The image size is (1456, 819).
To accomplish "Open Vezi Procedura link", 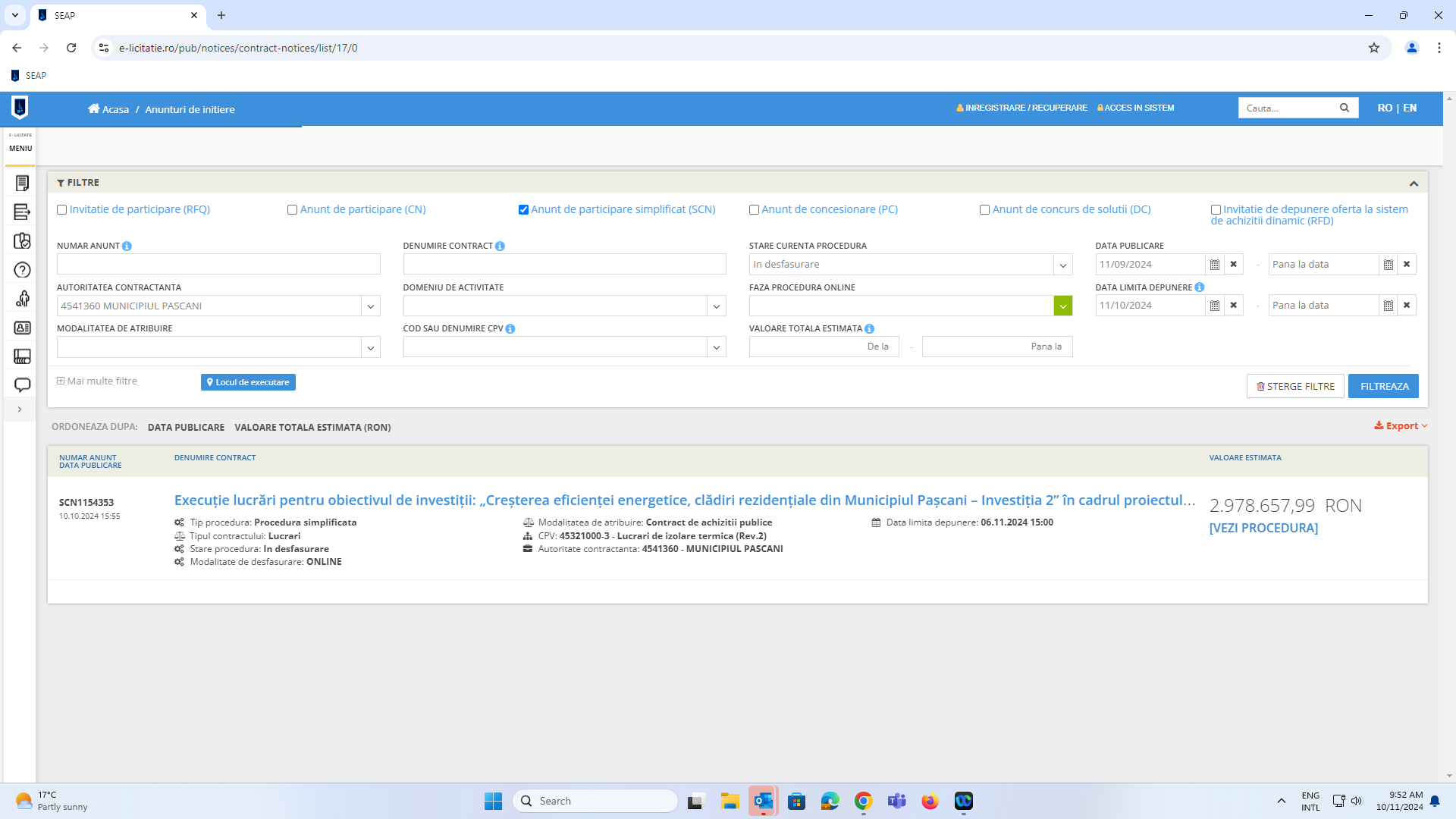I will 1263,528.
